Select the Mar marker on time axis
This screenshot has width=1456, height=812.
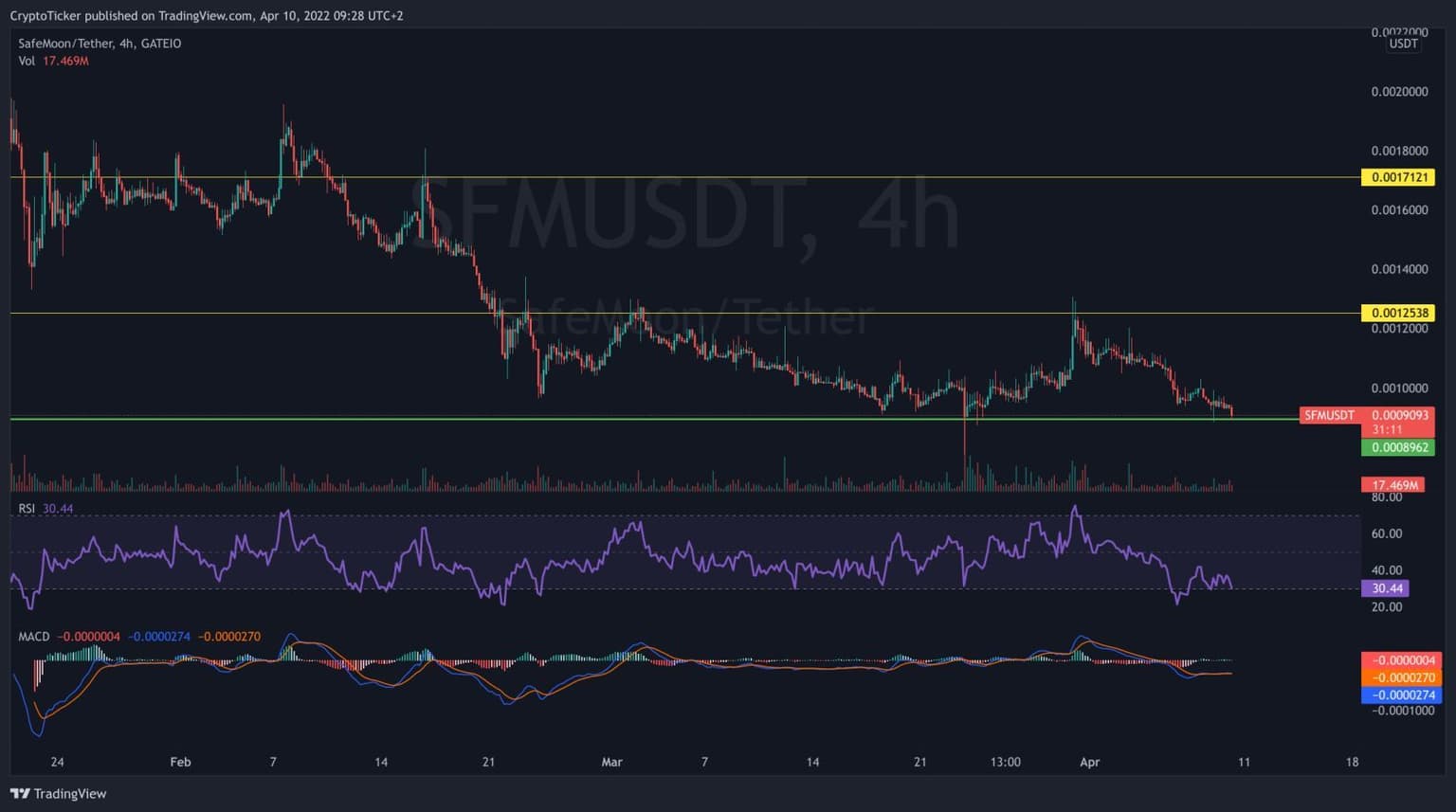point(611,762)
